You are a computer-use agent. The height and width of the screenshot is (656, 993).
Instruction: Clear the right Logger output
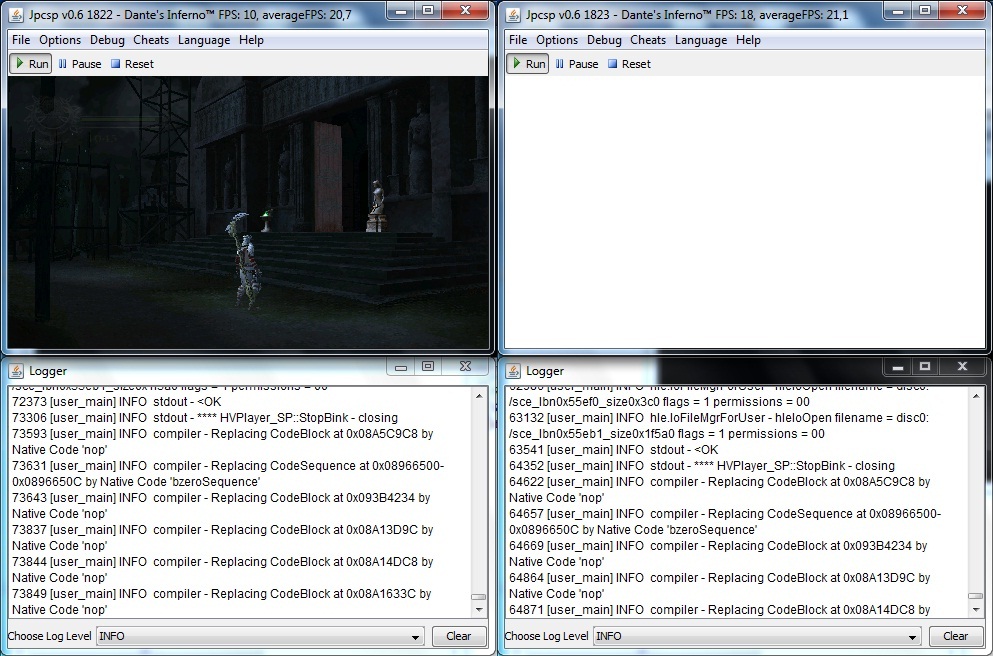point(955,636)
